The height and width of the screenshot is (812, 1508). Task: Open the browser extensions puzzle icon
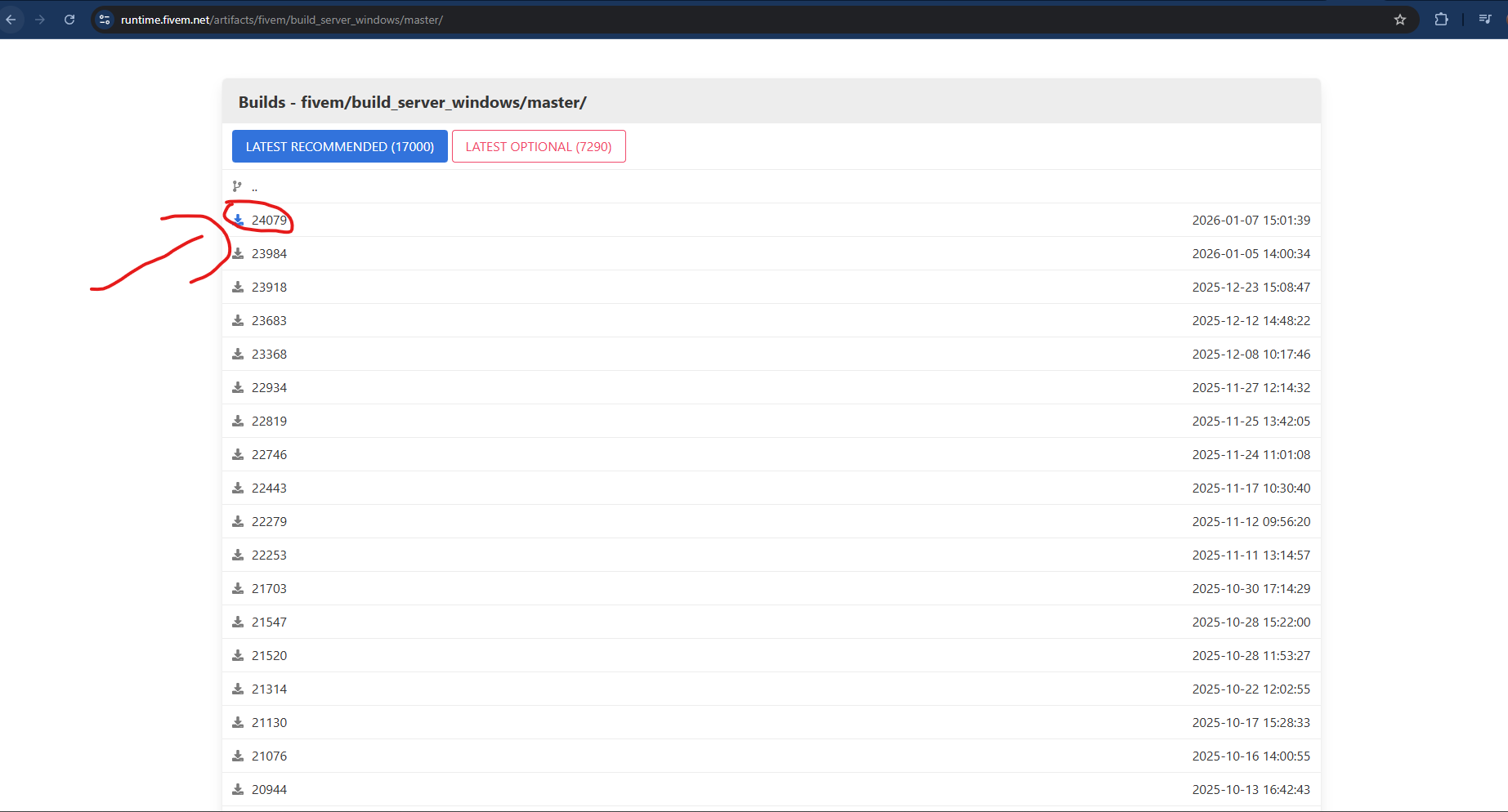1441,20
